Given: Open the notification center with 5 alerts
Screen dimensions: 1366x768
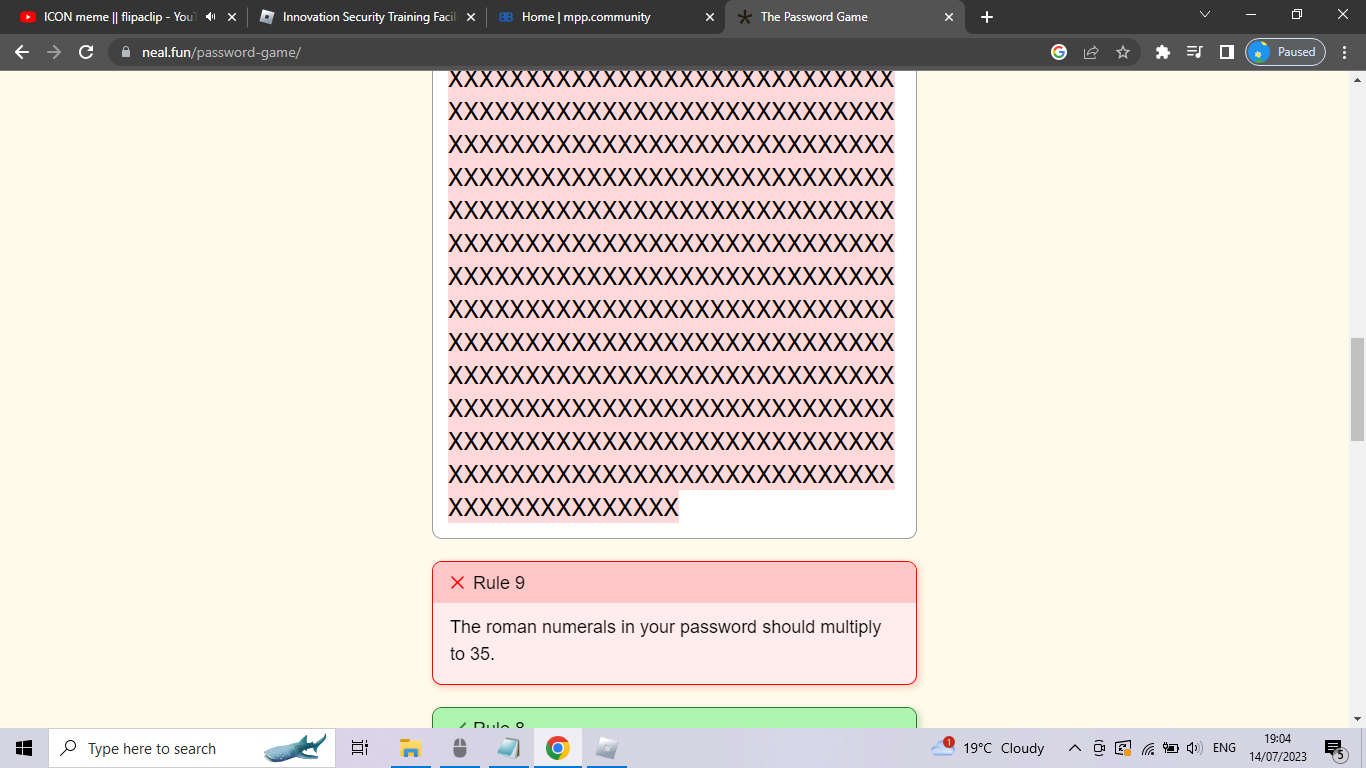Looking at the screenshot, I should [1335, 748].
